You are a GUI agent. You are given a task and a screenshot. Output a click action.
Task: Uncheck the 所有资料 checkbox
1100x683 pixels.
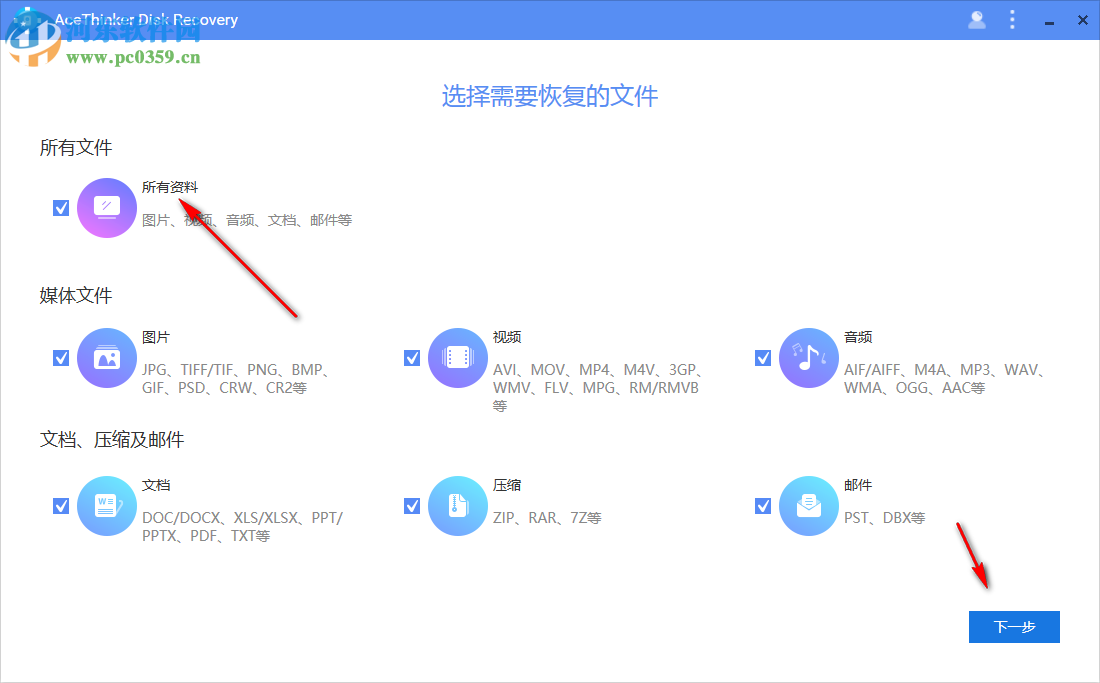pyautogui.click(x=62, y=207)
